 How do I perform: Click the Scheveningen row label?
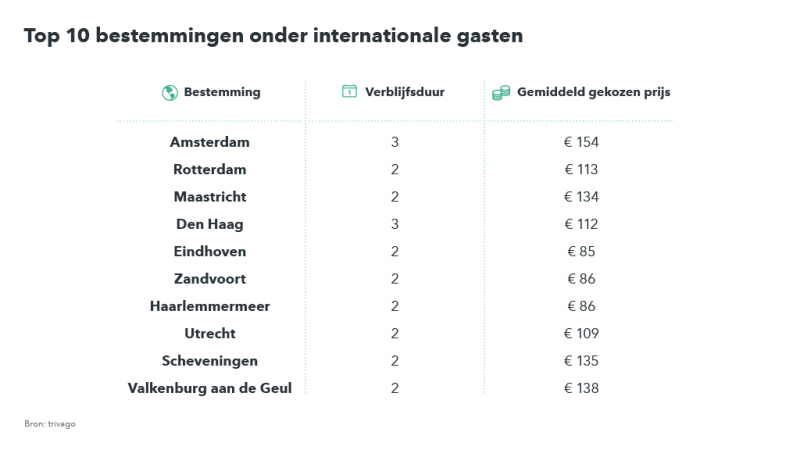tap(210, 360)
